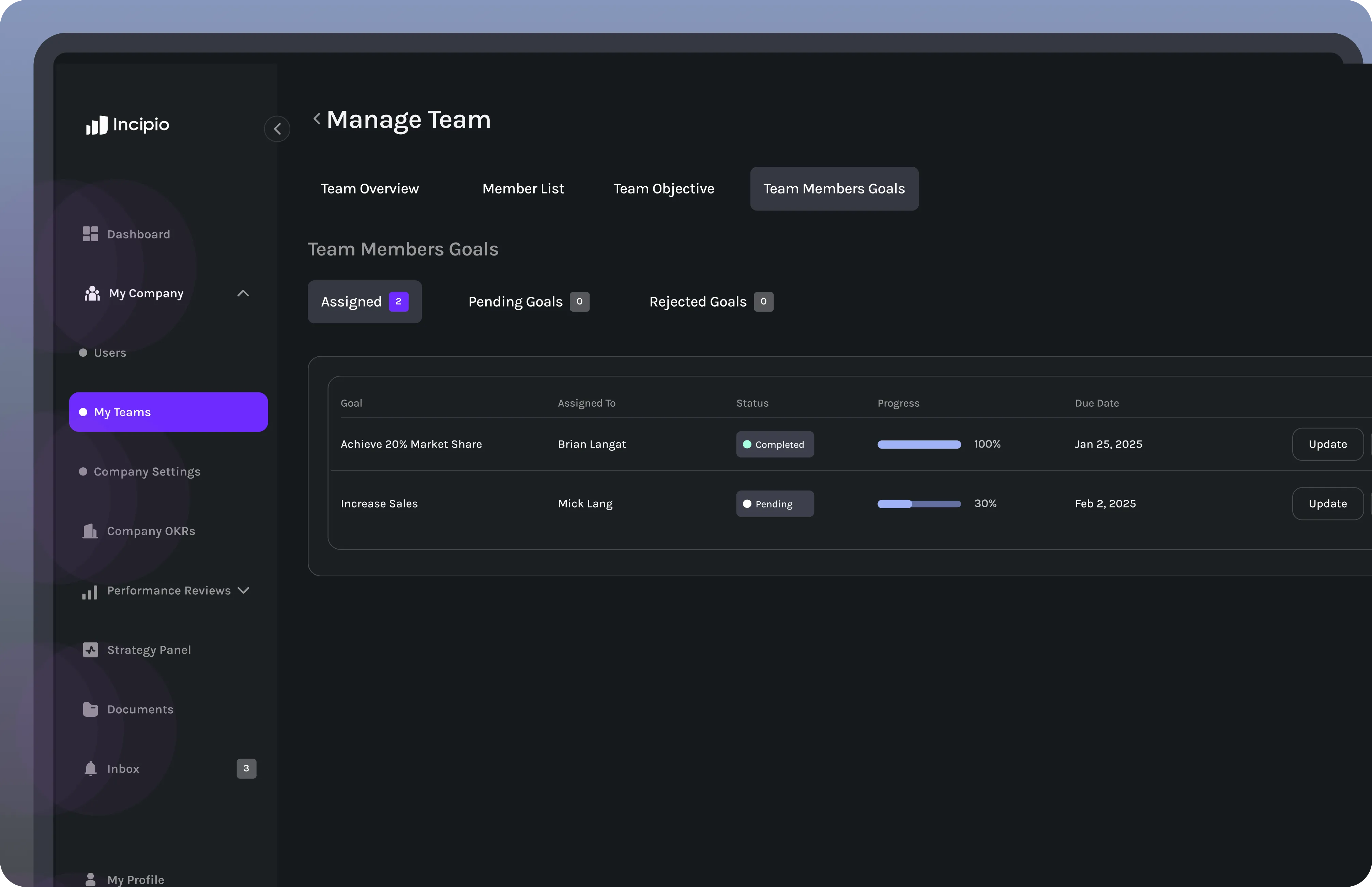This screenshot has width=1372, height=887.
Task: Click Update for the Increase Sales goal
Action: click(1327, 503)
